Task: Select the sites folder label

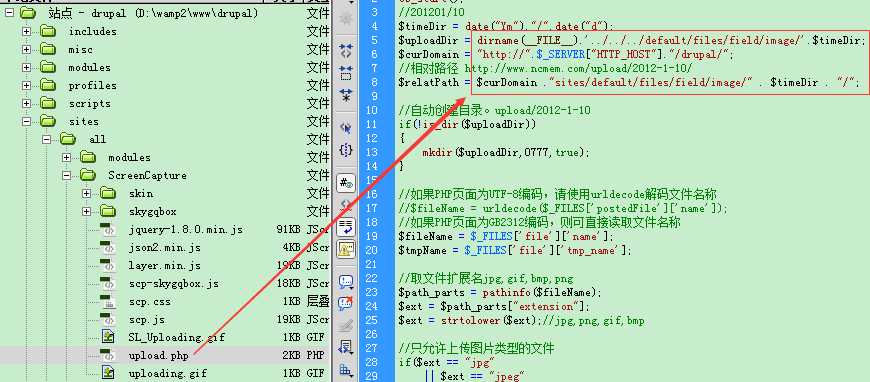Action: coord(83,121)
